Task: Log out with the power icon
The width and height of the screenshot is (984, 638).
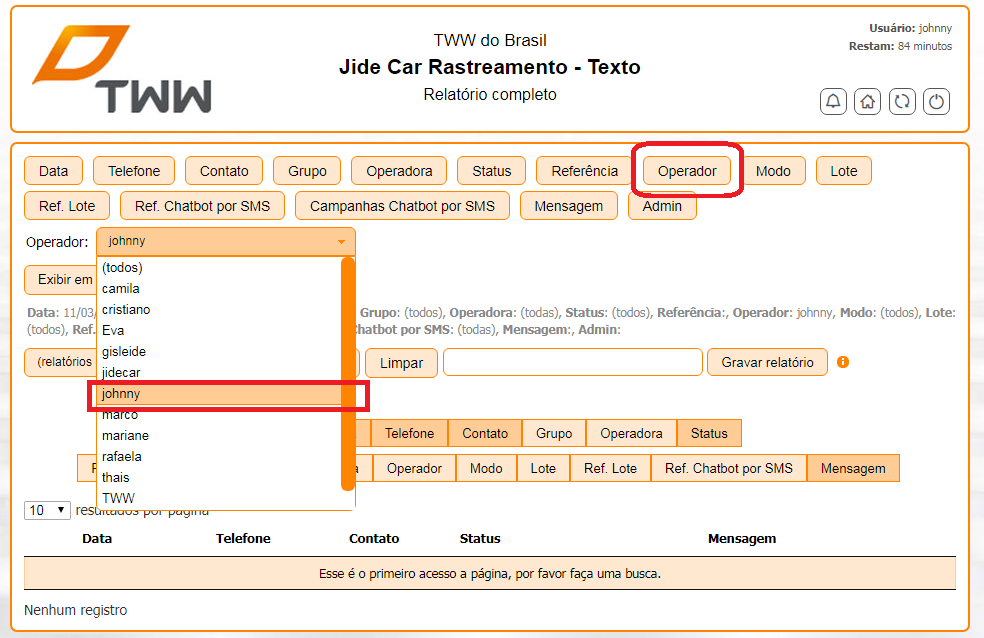Action: (936, 102)
